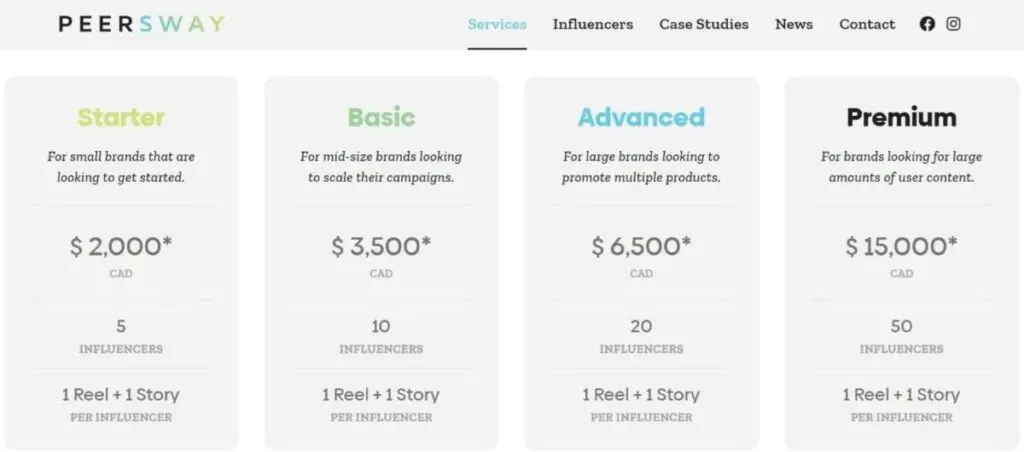The image size is (1024, 452).
Task: Select the Starter plan heading
Action: 121,117
